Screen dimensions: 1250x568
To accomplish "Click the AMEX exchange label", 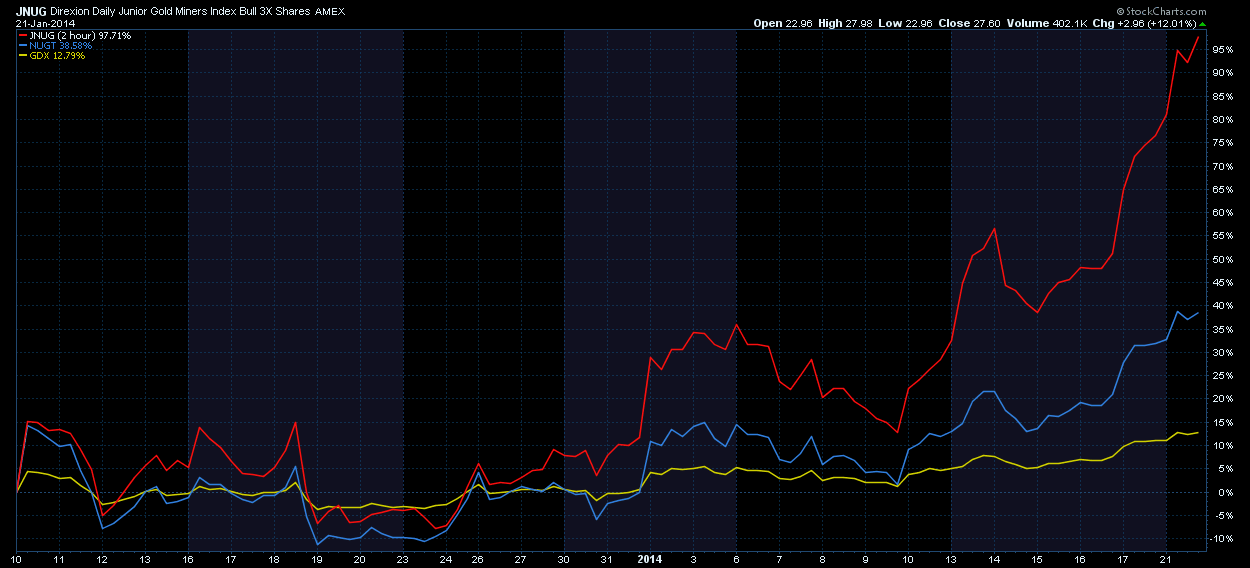I will coord(331,11).
